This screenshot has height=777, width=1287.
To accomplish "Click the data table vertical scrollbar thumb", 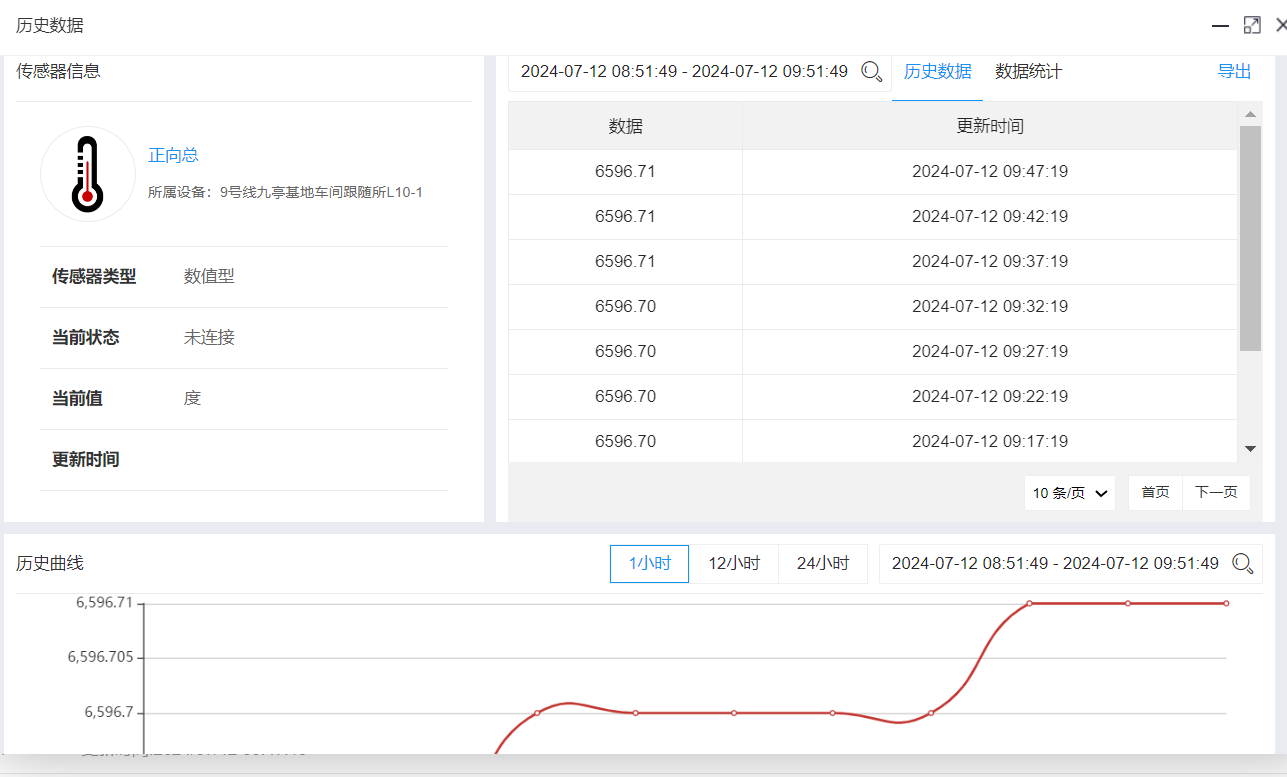I will tap(1250, 238).
